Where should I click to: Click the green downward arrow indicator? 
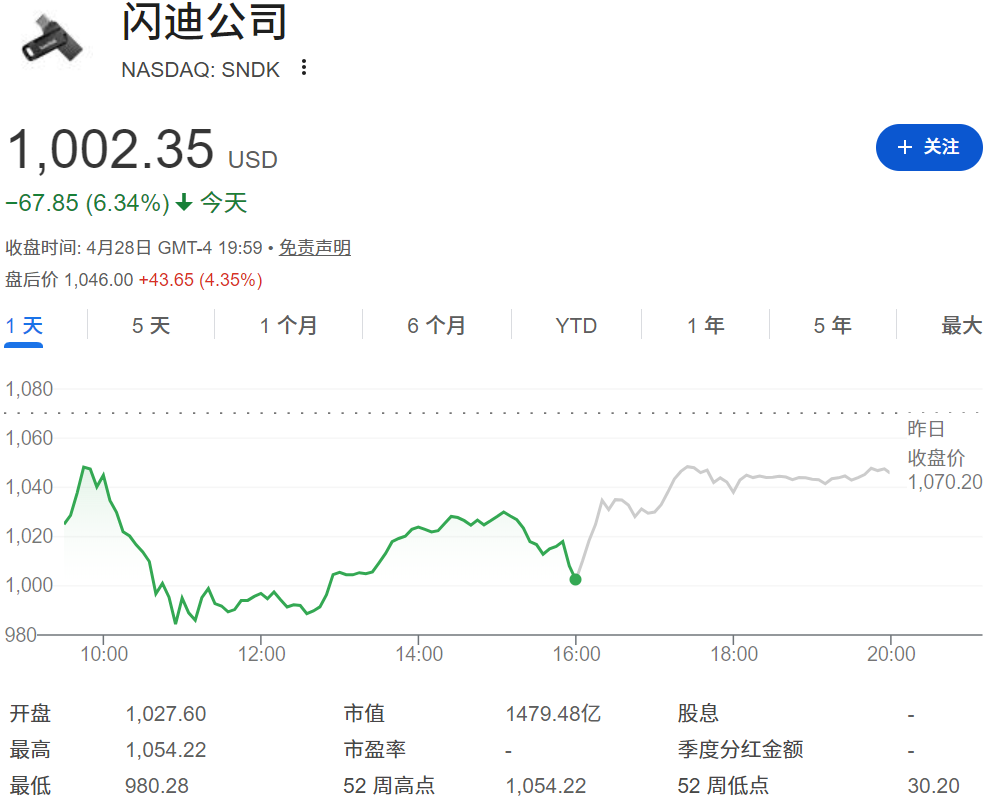point(182,203)
